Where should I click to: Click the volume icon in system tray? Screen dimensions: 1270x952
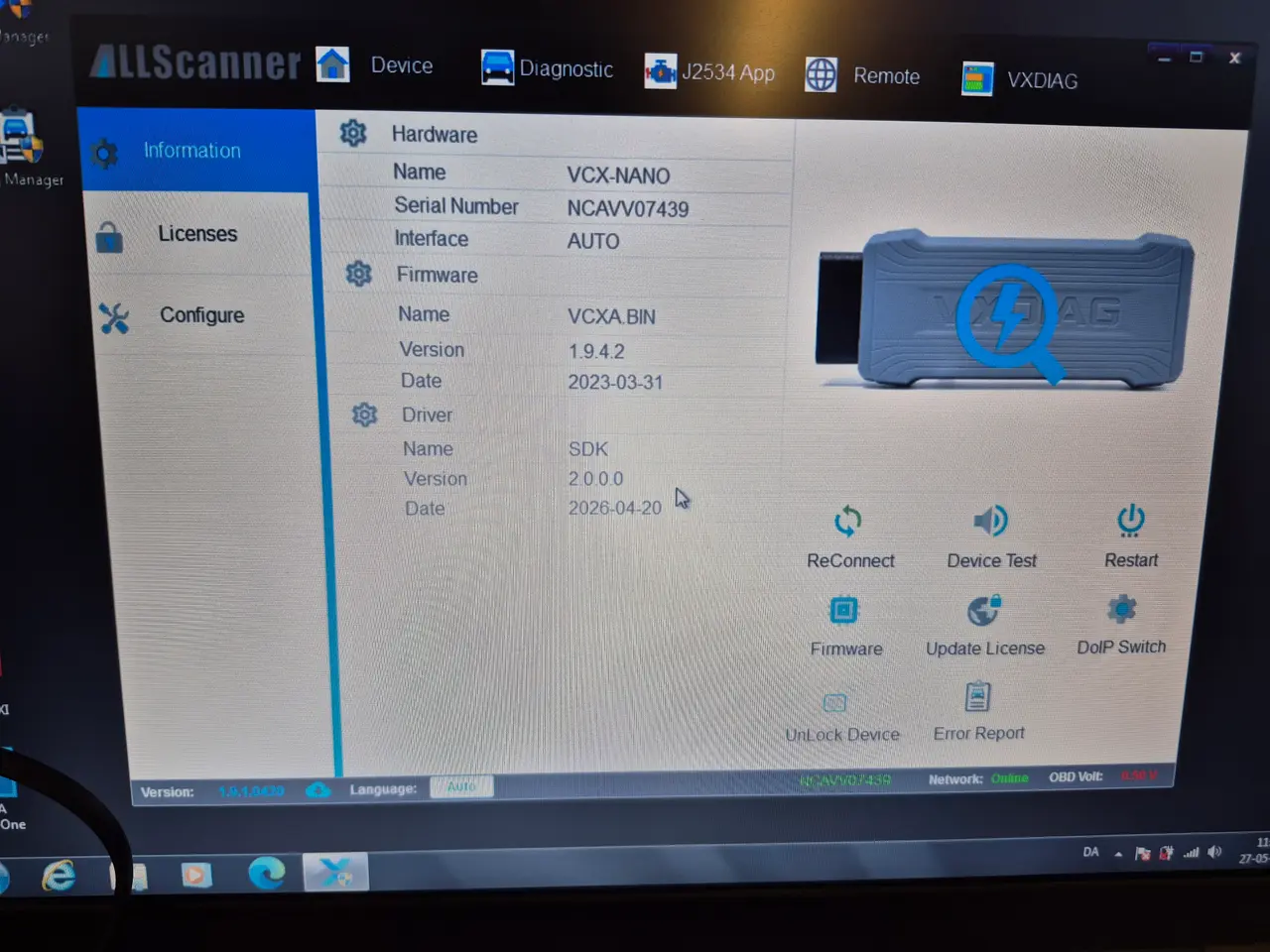pyautogui.click(x=1214, y=852)
